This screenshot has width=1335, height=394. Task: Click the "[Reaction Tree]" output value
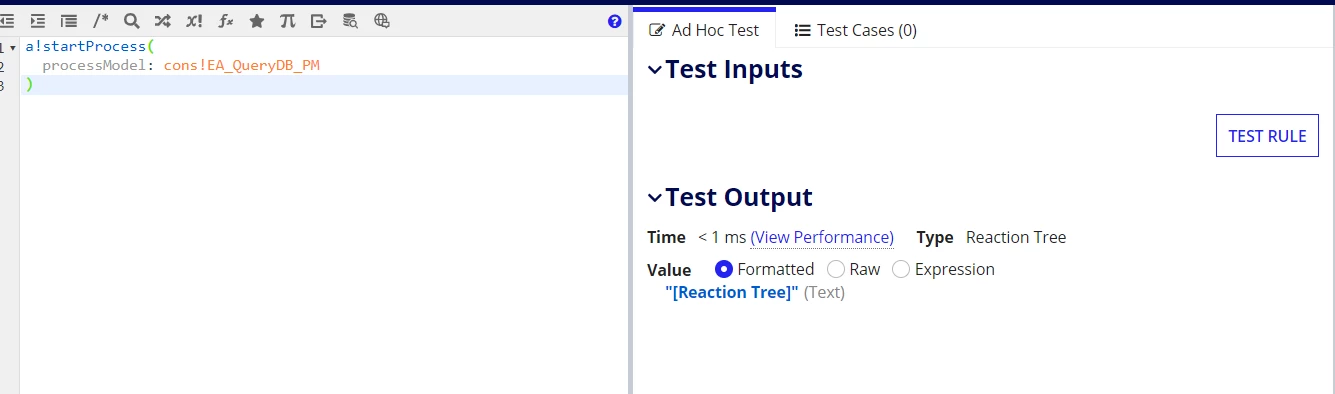point(732,293)
